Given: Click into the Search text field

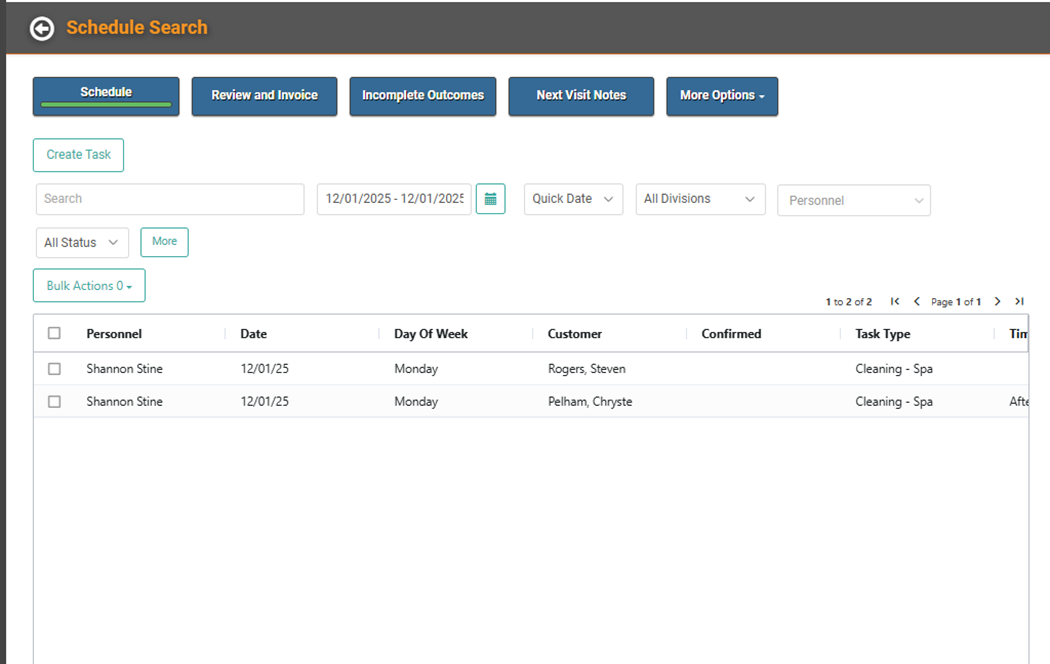Looking at the screenshot, I should 170,199.
